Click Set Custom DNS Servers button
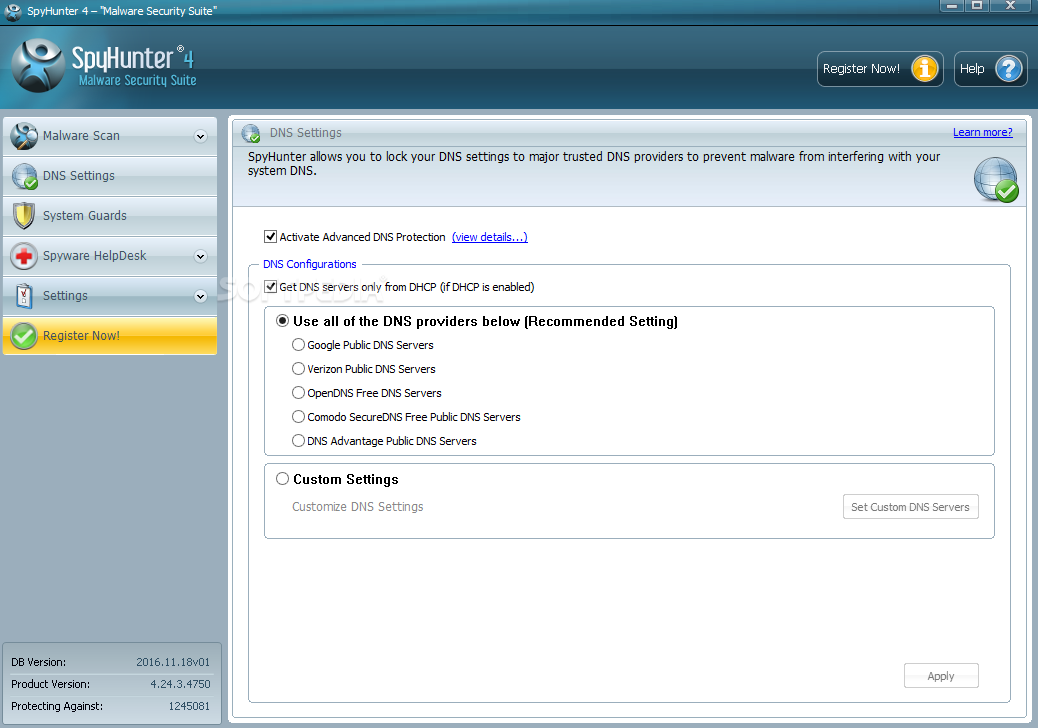The width and height of the screenshot is (1038, 728). [x=910, y=507]
